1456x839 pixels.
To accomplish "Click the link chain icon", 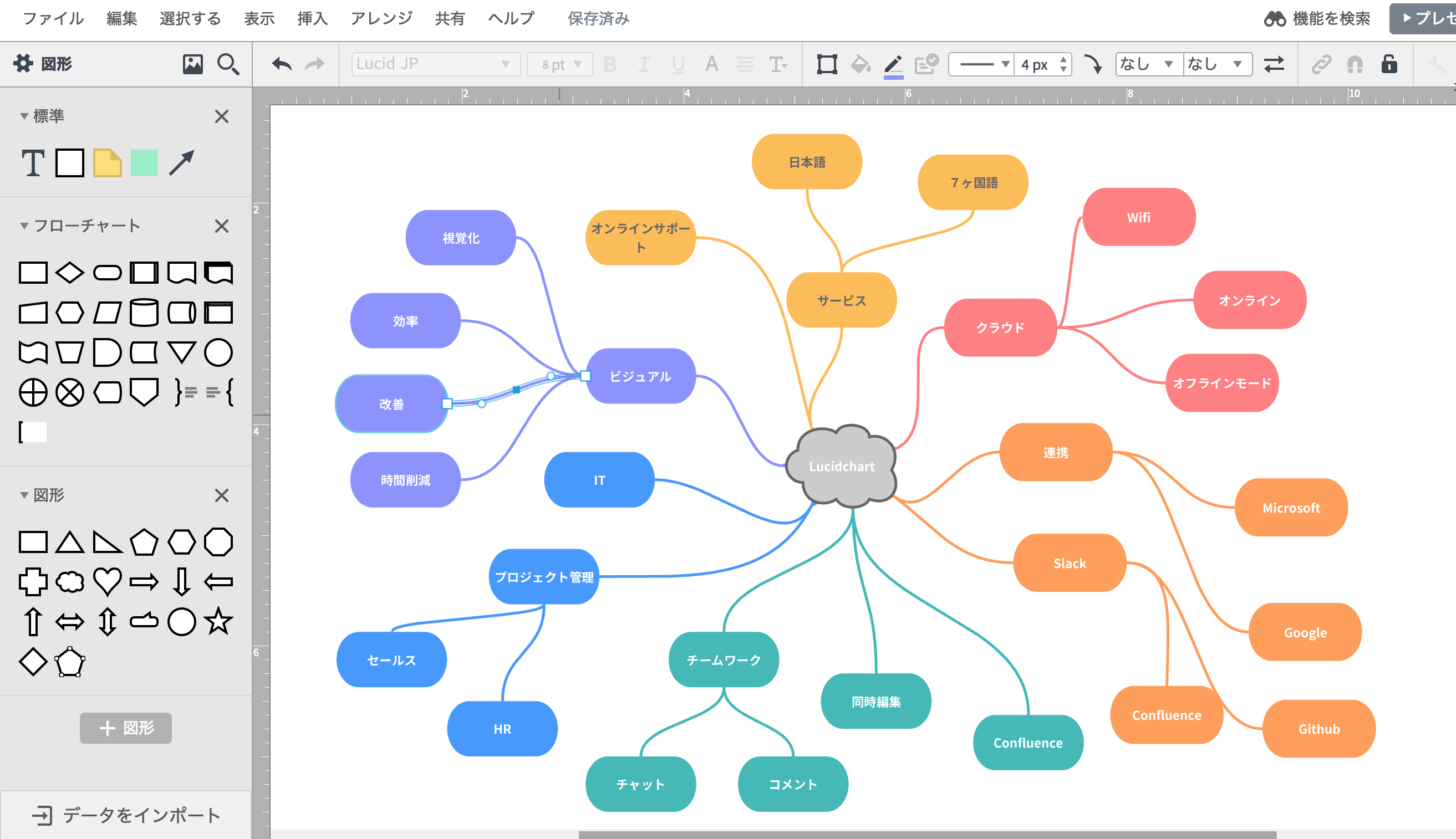I will click(1321, 64).
